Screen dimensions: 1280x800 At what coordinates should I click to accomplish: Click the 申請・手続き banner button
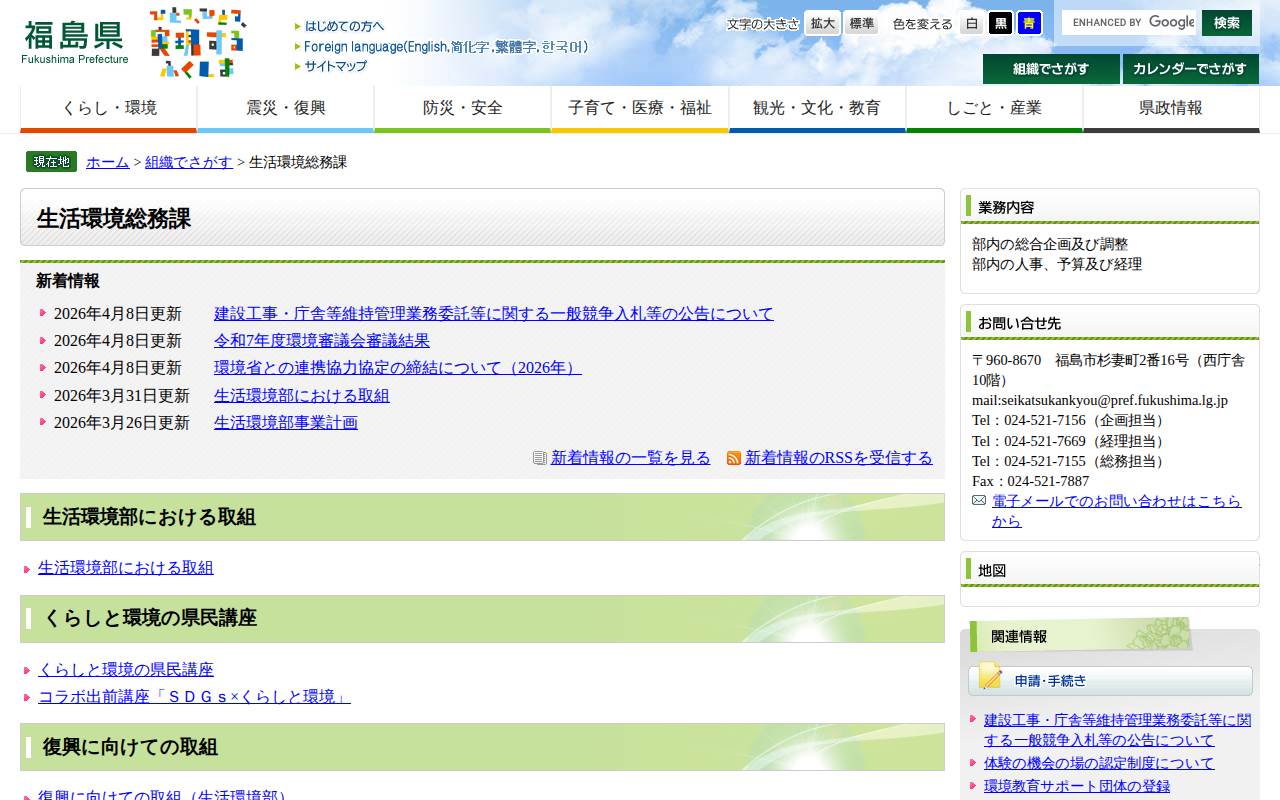[1110, 681]
